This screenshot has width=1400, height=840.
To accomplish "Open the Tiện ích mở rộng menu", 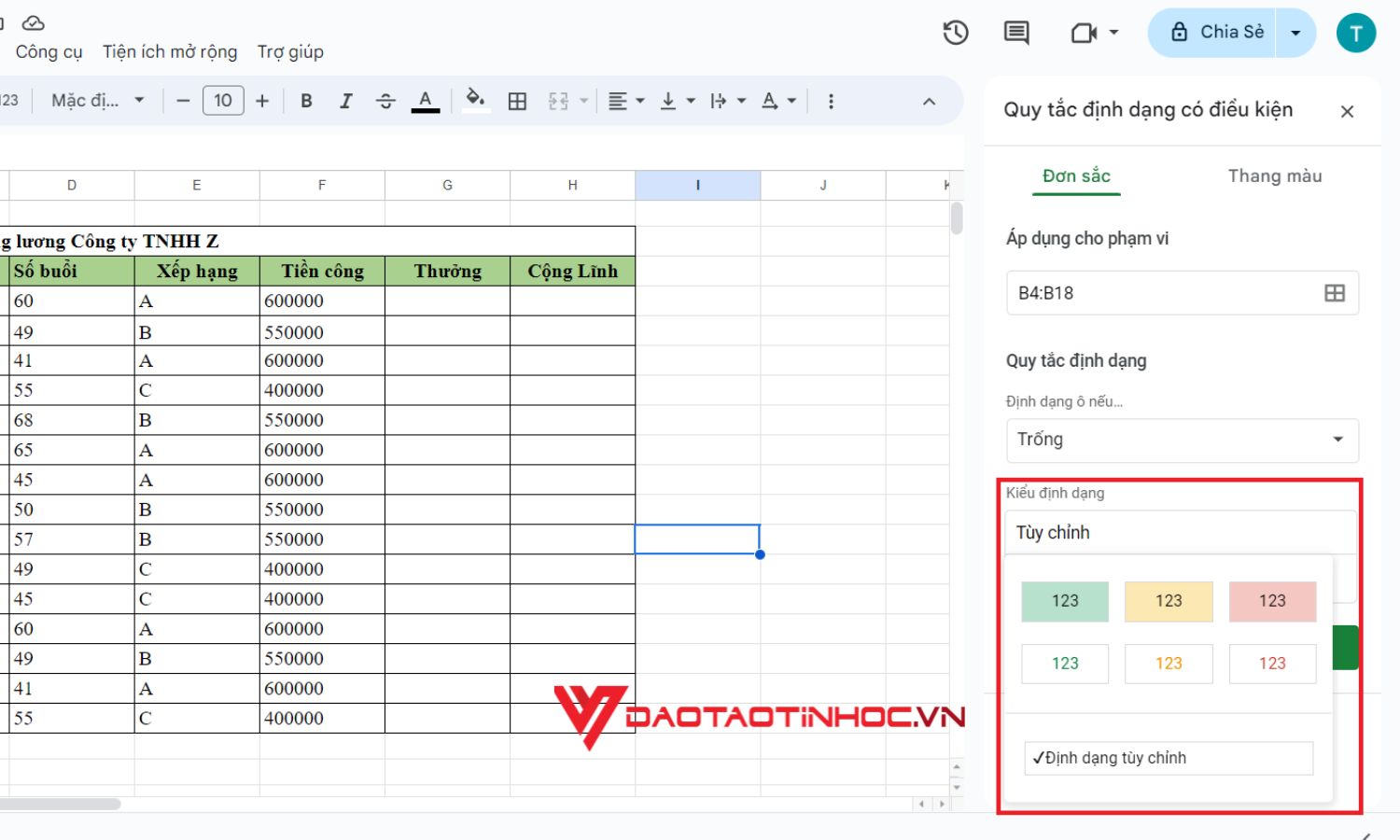I will [170, 52].
